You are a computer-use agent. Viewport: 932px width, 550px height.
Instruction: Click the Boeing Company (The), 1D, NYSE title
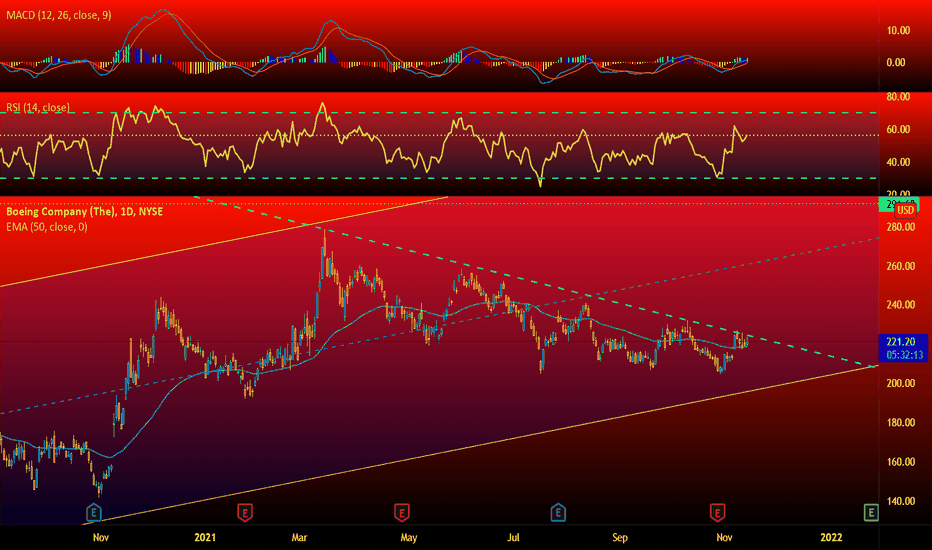(84, 212)
